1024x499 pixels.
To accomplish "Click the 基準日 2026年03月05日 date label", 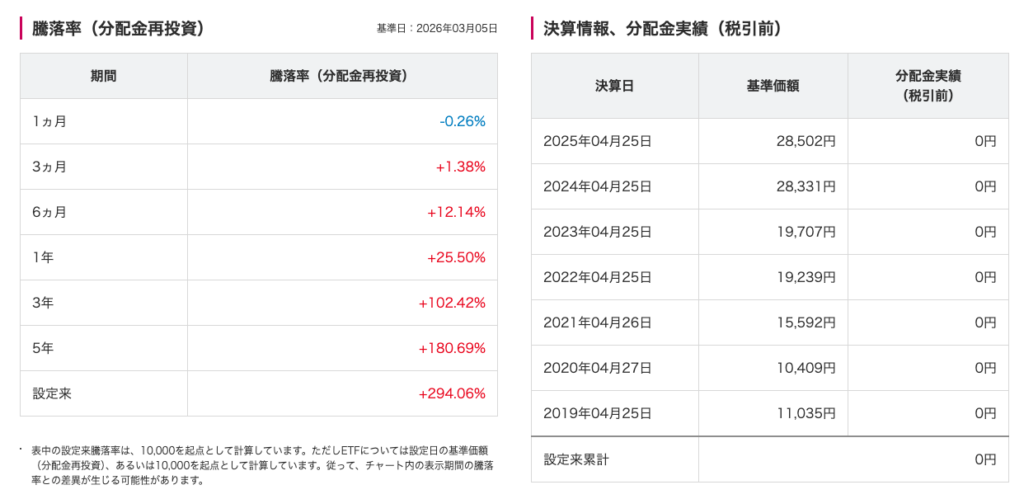I will [436, 28].
